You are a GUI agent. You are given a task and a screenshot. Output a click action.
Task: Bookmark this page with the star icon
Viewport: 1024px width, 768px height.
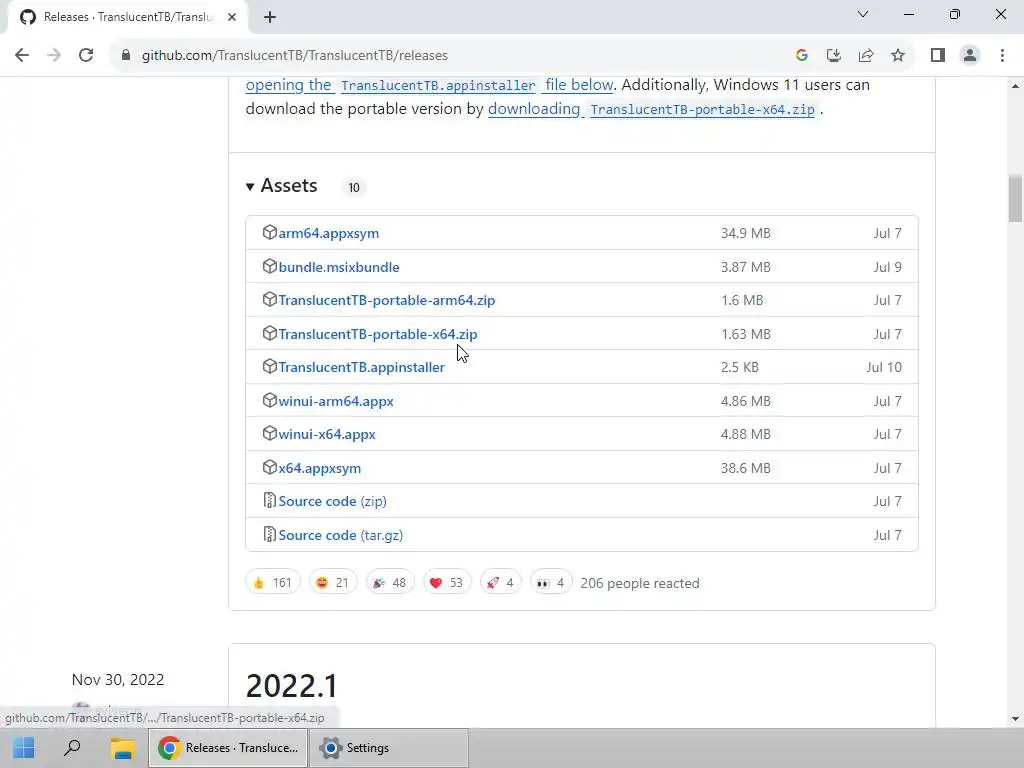coord(898,56)
